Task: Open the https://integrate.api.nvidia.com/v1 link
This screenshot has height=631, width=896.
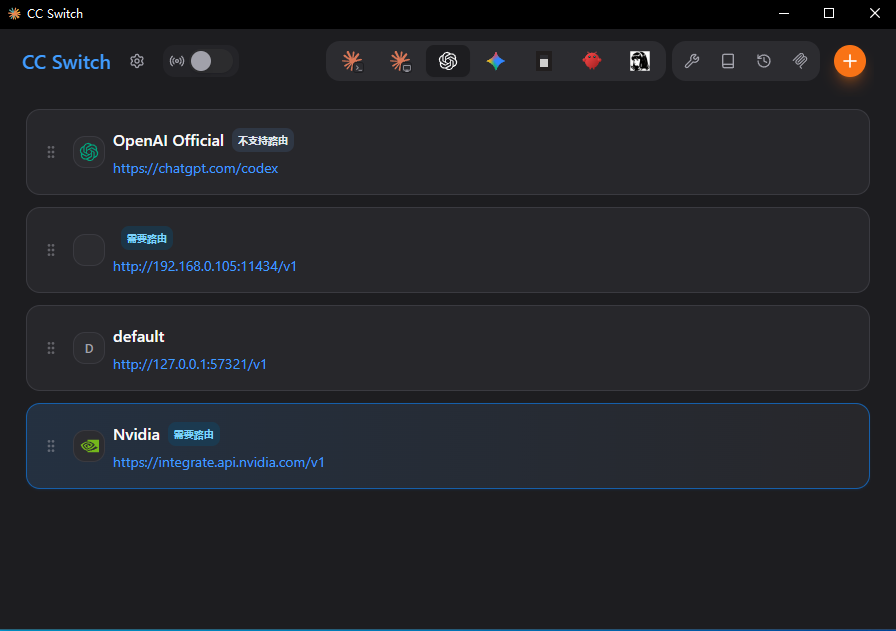Action: pos(219,462)
